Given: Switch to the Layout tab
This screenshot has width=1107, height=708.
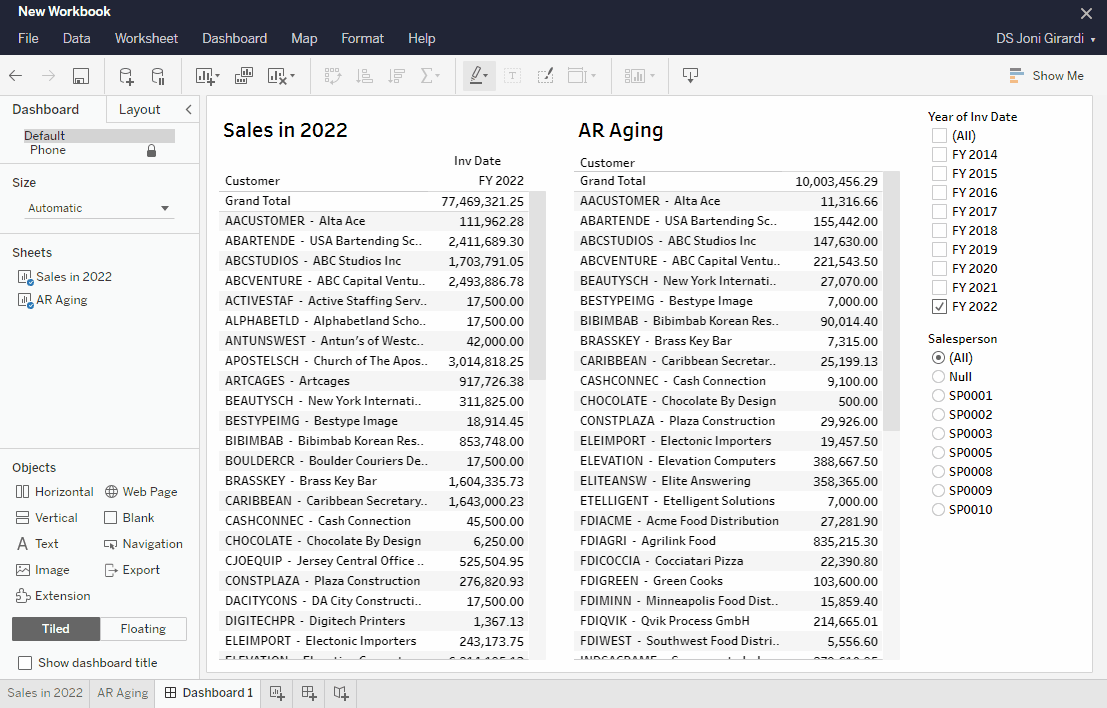Looking at the screenshot, I should click(x=139, y=109).
